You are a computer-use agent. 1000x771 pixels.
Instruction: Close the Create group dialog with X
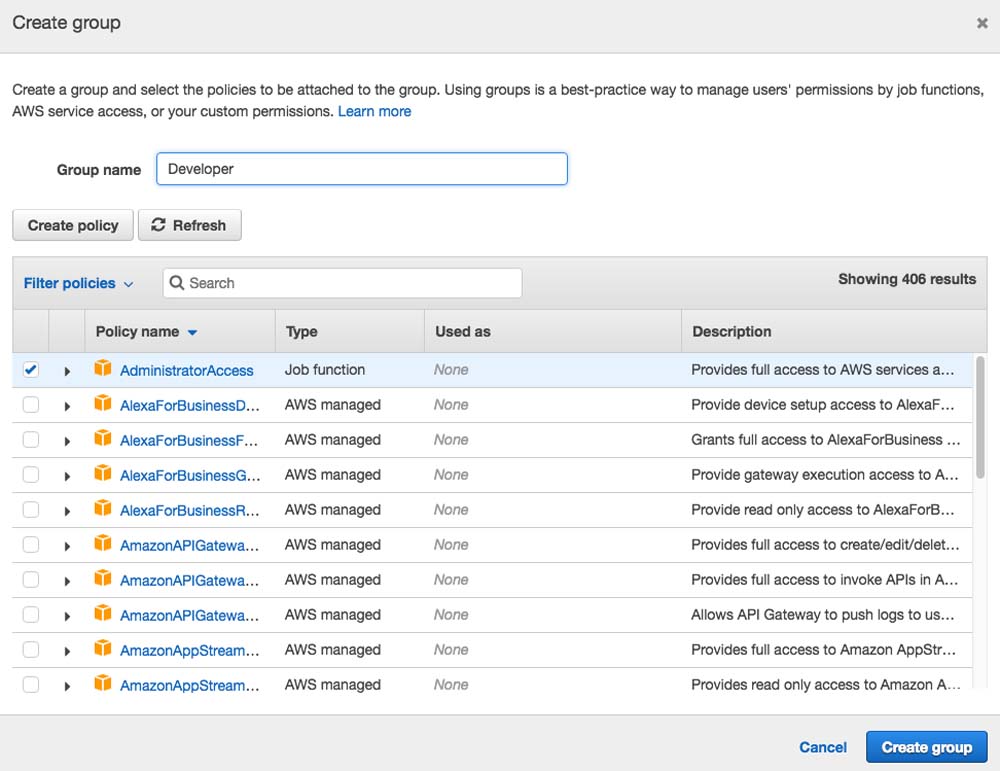(x=981, y=23)
